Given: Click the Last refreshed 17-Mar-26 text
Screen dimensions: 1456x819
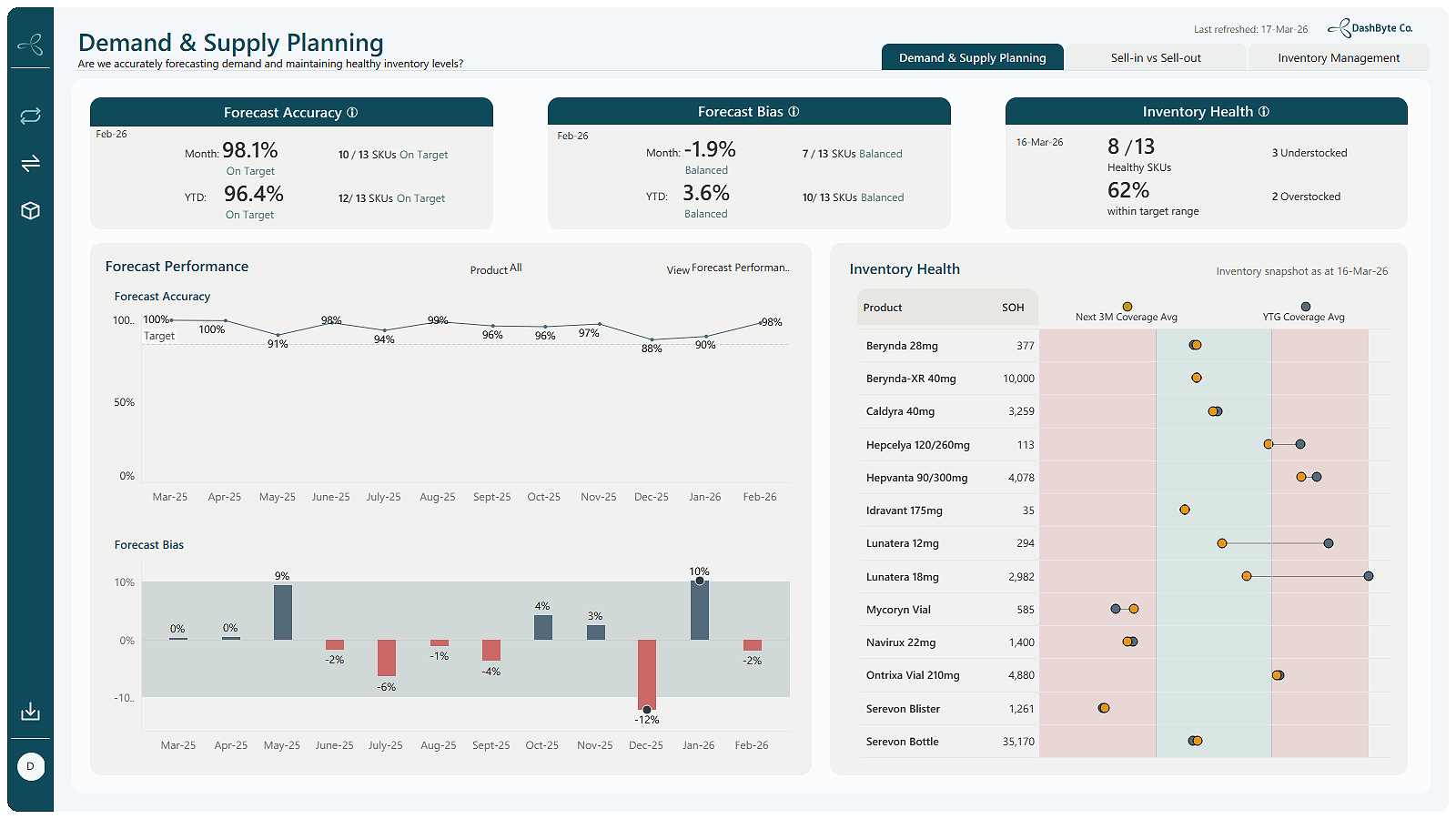Looking at the screenshot, I should pyautogui.click(x=1250, y=29).
